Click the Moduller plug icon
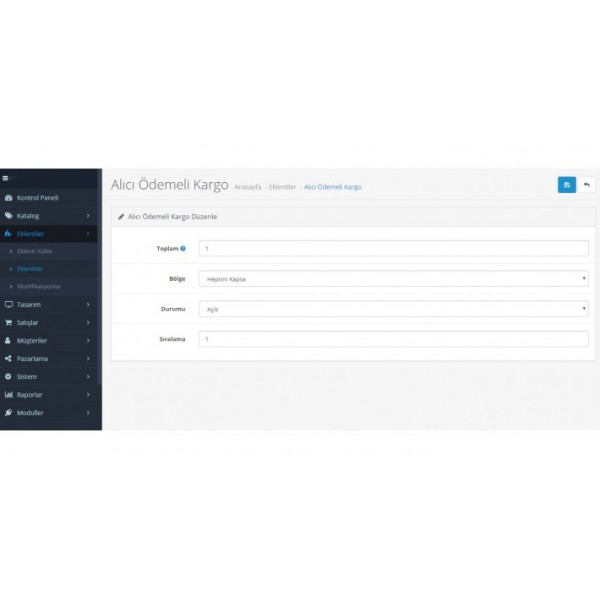 (8, 412)
